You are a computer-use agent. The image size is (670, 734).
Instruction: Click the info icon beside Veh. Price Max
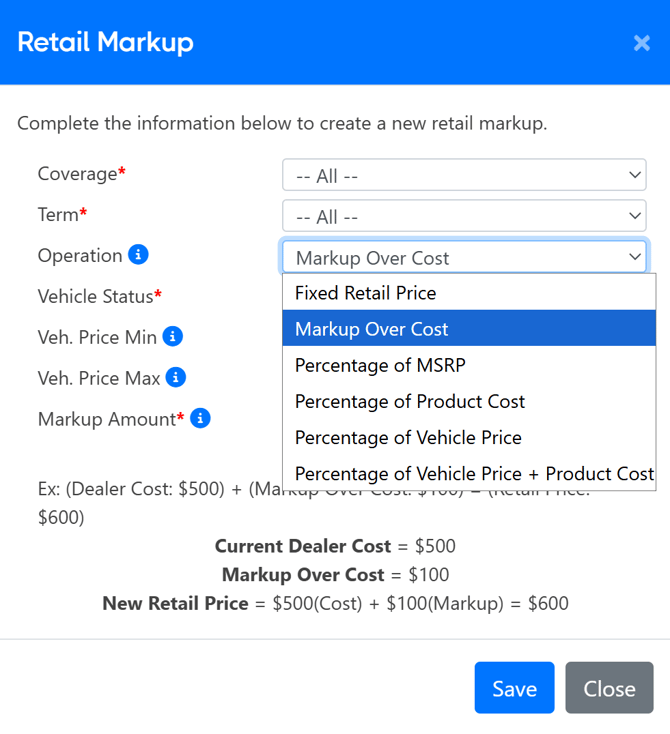pyautogui.click(x=176, y=378)
